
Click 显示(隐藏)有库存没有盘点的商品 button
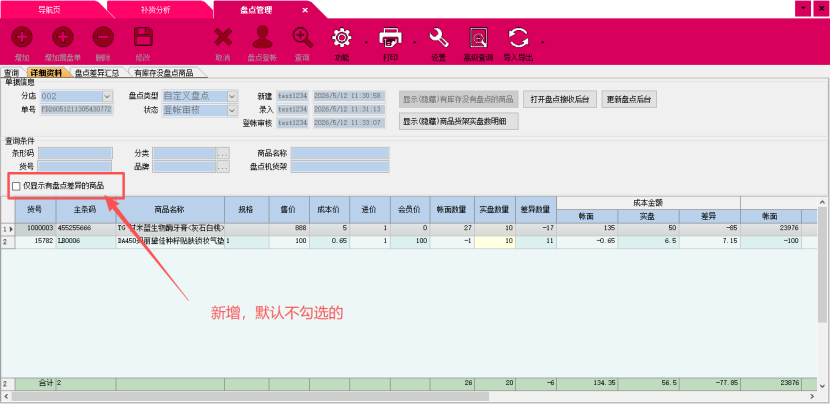tap(458, 99)
